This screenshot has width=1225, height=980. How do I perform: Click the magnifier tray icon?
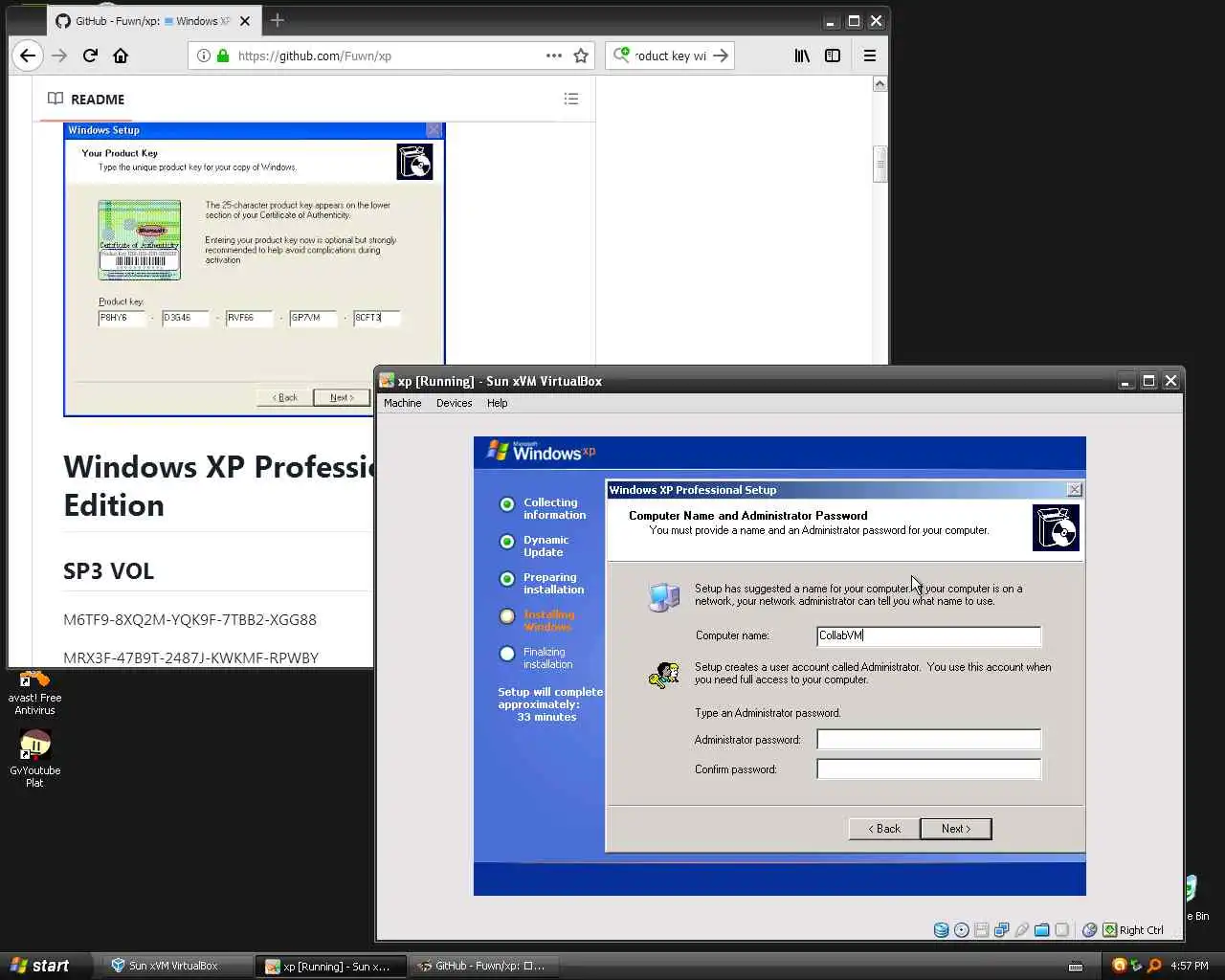(x=1154, y=966)
